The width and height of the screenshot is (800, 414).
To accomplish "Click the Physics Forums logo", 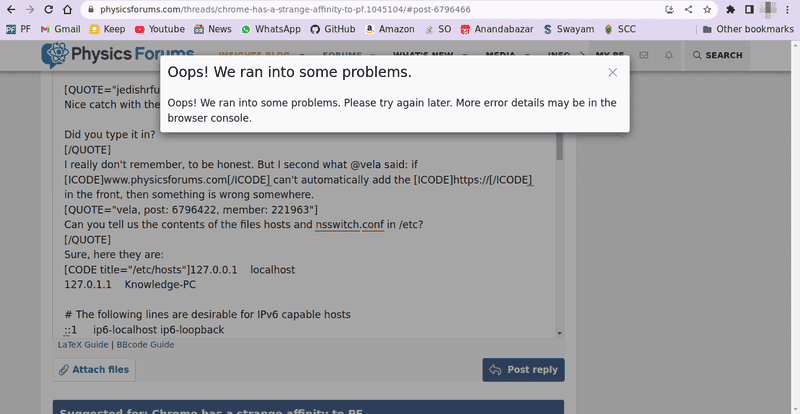I will click(x=103, y=55).
